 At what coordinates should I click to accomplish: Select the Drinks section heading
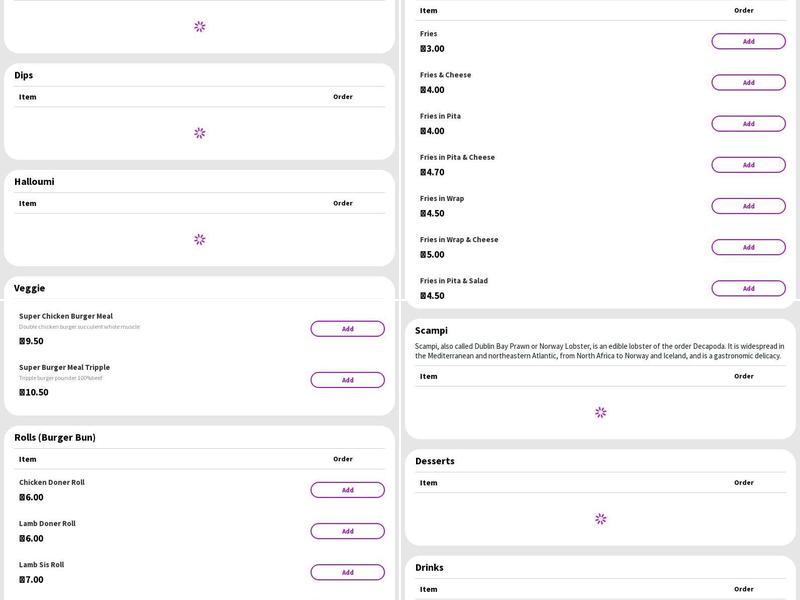point(429,568)
